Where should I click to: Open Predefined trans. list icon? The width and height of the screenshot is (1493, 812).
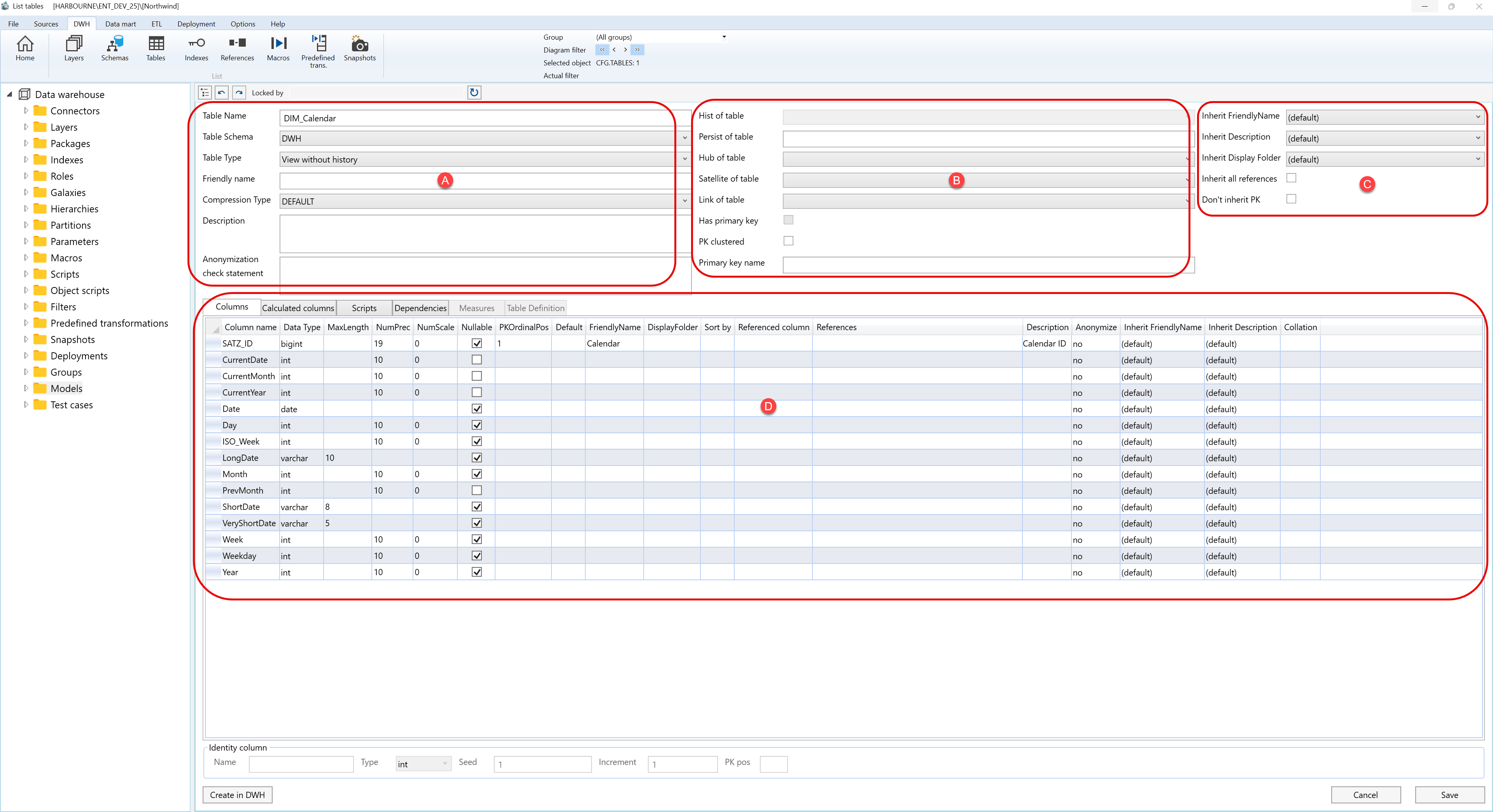click(x=318, y=51)
